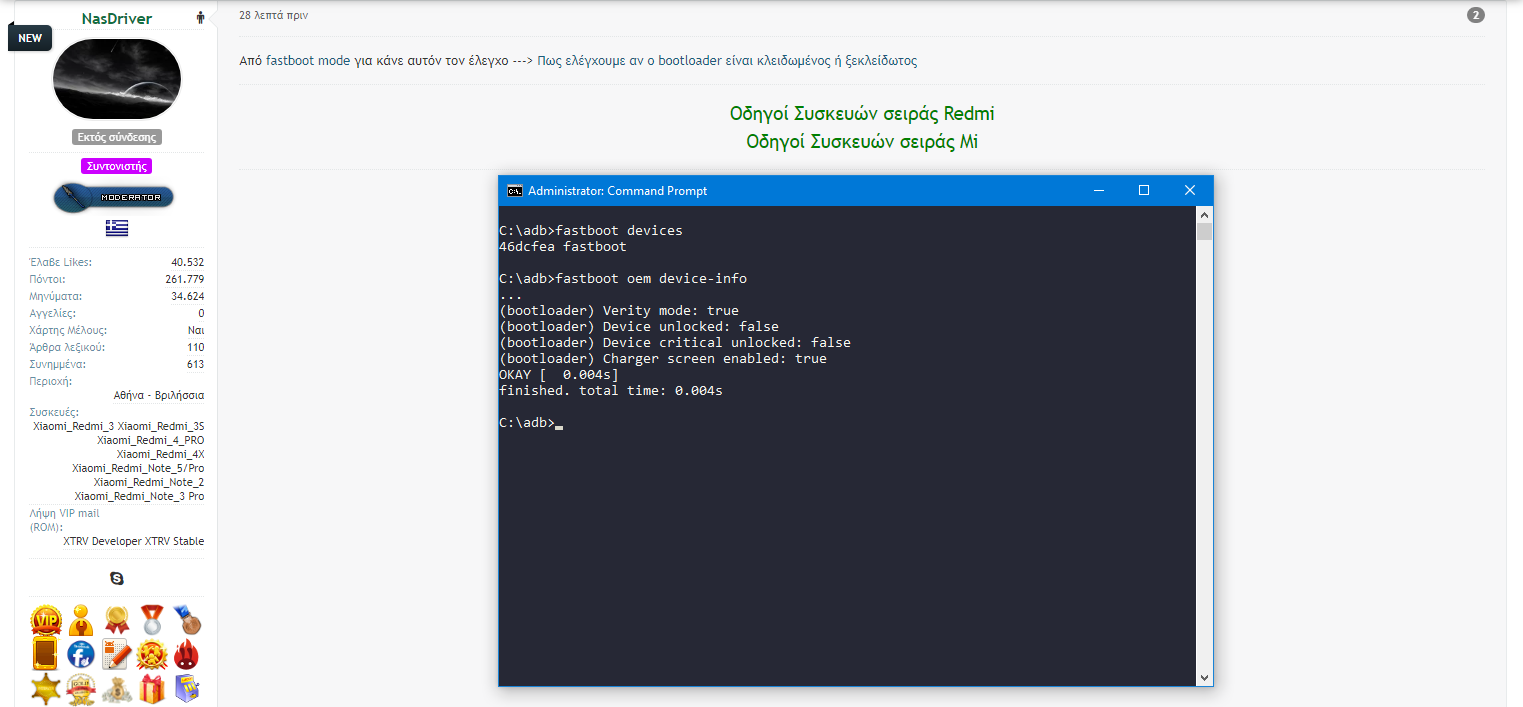This screenshot has width=1523, height=707.
Task: Click the VIP badge icon
Action: (x=46, y=621)
